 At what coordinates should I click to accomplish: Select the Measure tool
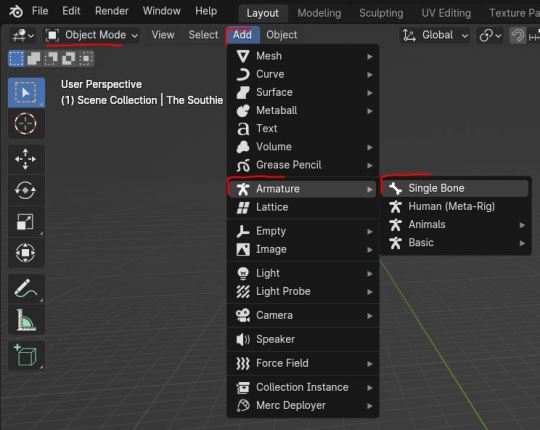(x=26, y=320)
